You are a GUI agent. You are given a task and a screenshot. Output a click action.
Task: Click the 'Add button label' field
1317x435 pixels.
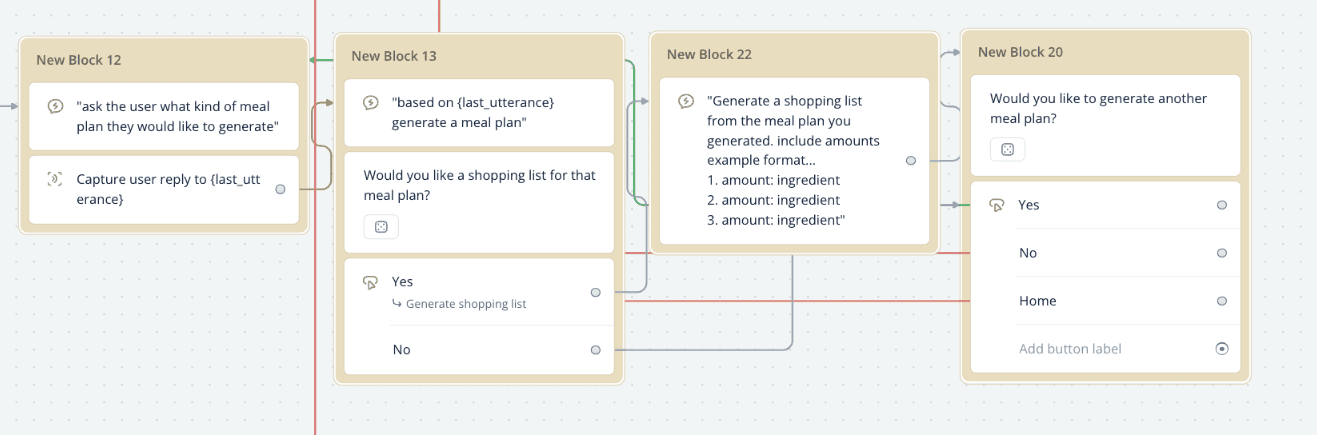1070,349
